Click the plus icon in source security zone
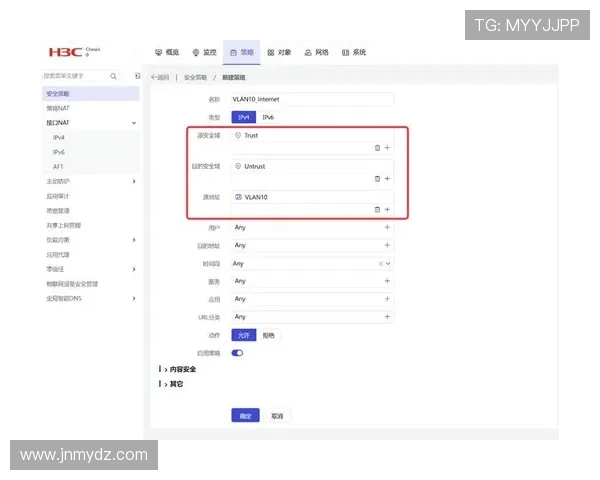The width and height of the screenshot is (600, 480). tap(387, 147)
